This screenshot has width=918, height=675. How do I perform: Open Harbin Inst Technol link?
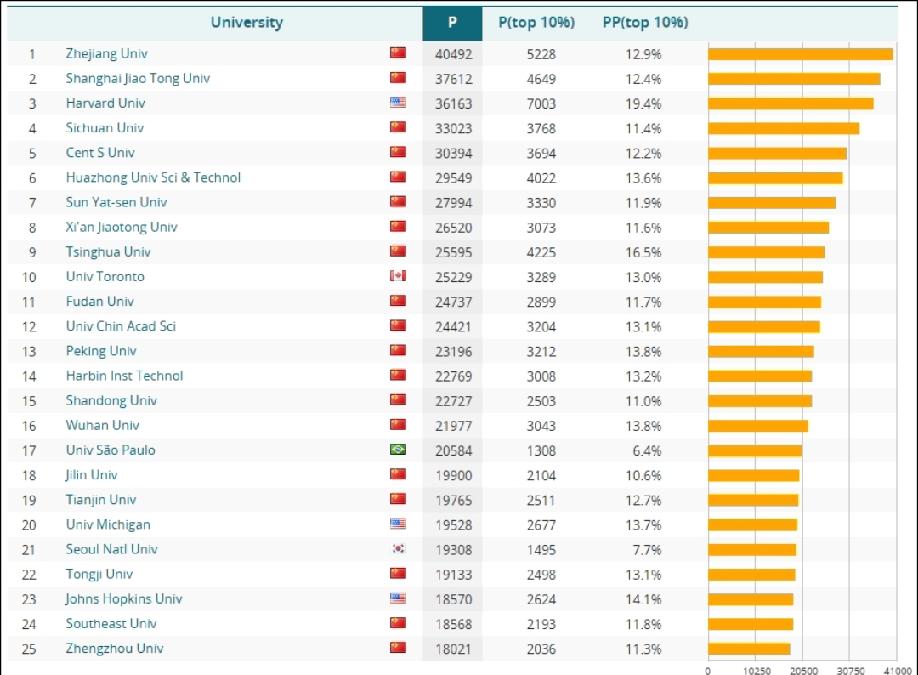pyautogui.click(x=125, y=376)
